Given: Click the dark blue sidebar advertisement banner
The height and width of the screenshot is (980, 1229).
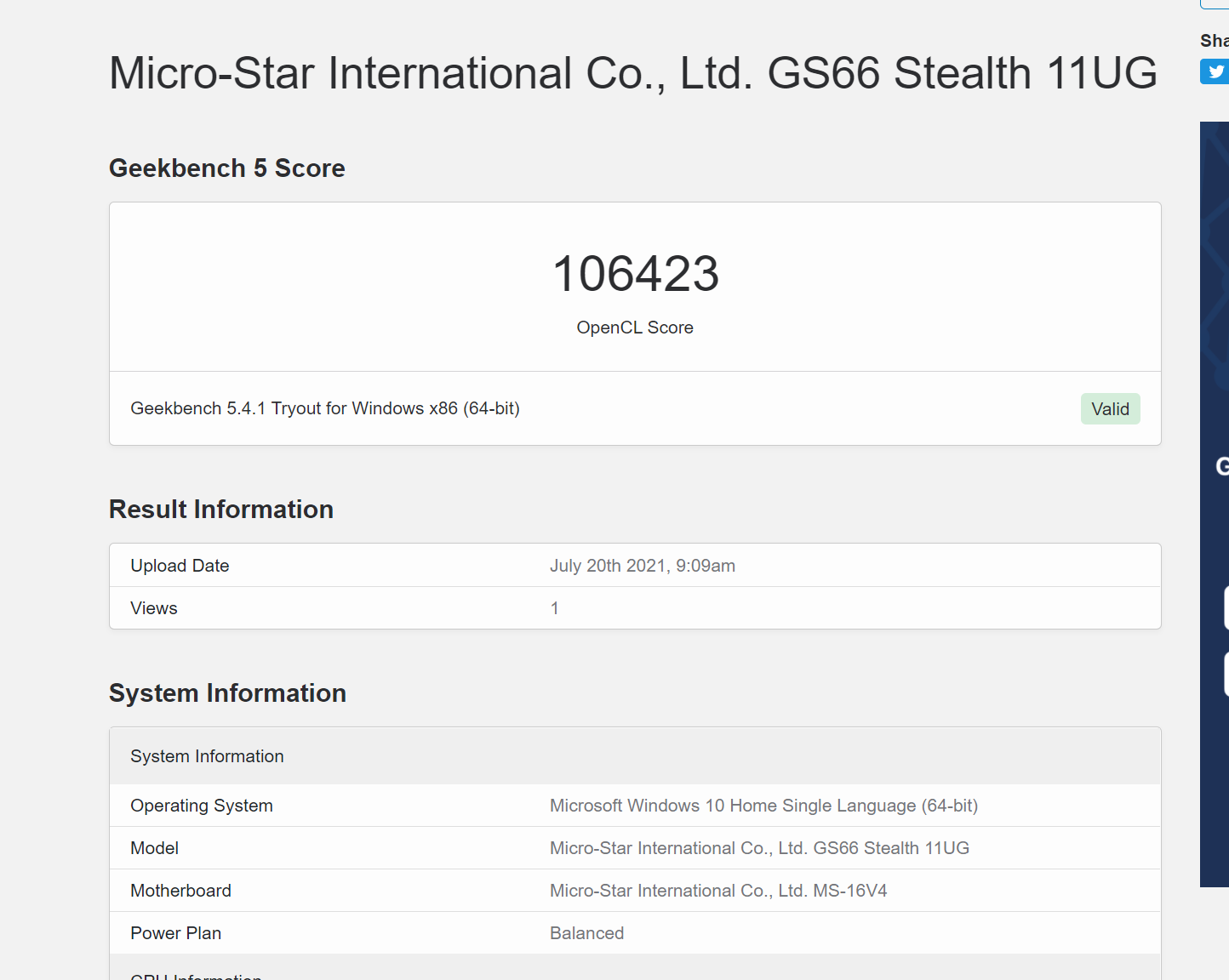Looking at the screenshot, I should [1215, 504].
